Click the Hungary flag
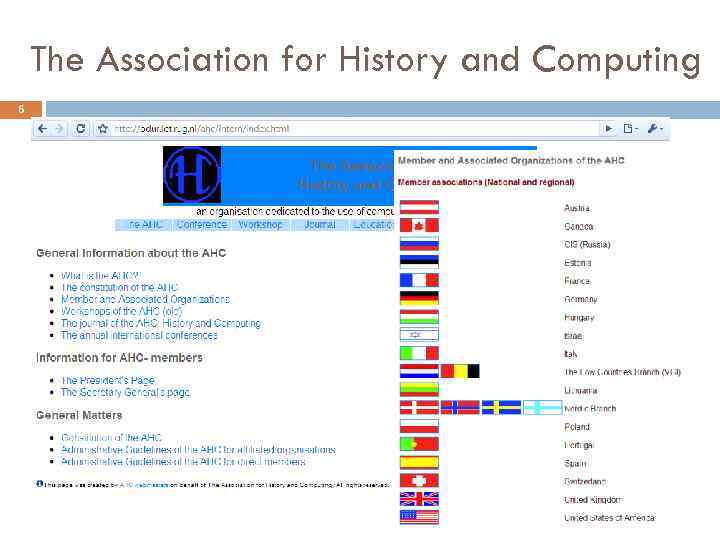Viewport: 720px width, 540px height. point(419,317)
